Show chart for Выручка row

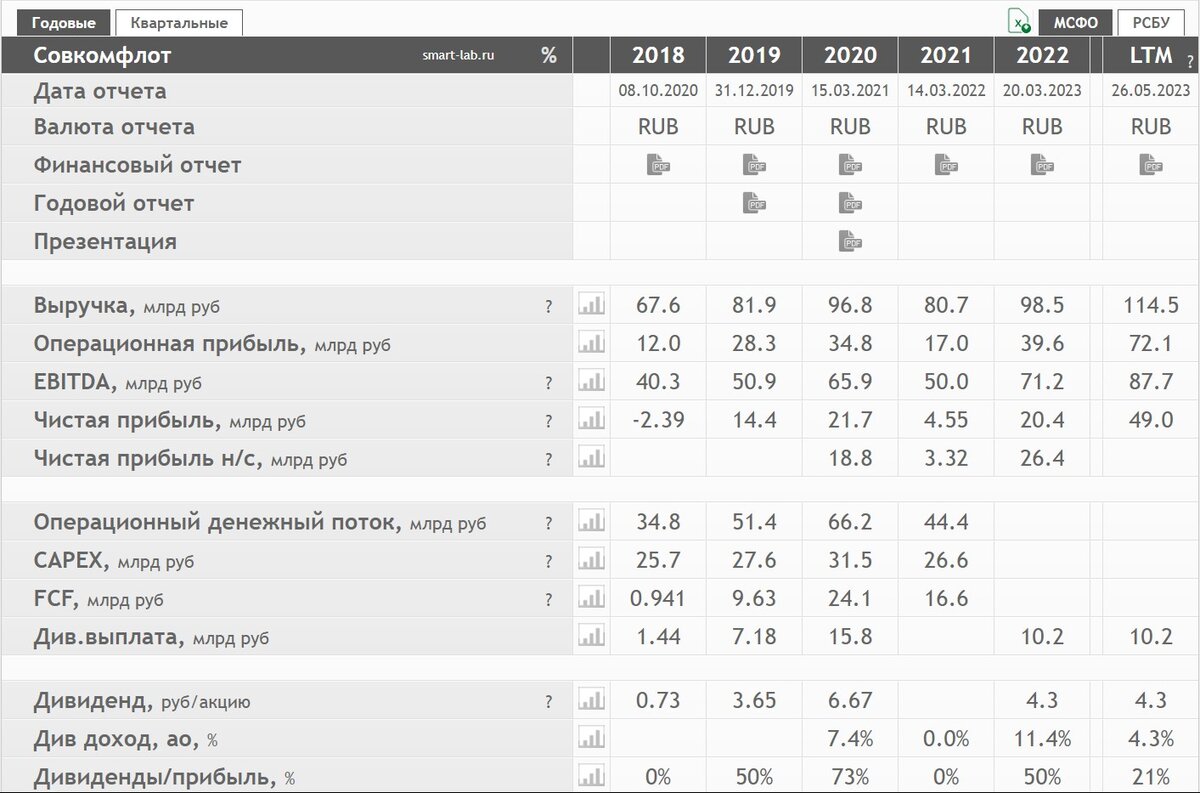[x=592, y=305]
